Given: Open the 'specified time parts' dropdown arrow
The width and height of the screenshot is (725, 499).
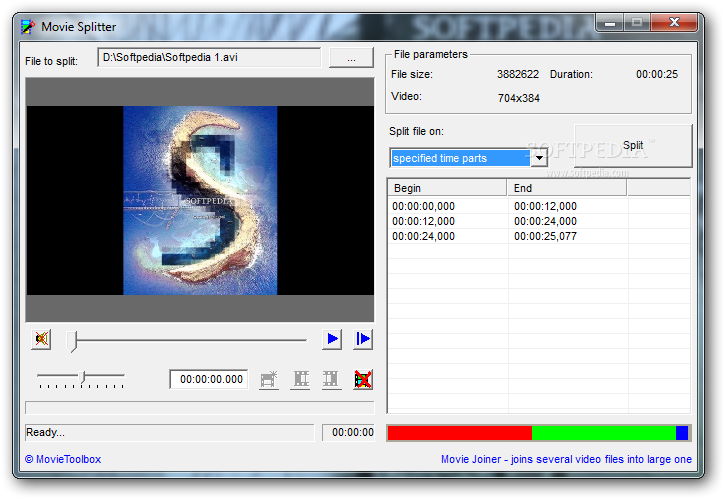Looking at the screenshot, I should point(539,158).
